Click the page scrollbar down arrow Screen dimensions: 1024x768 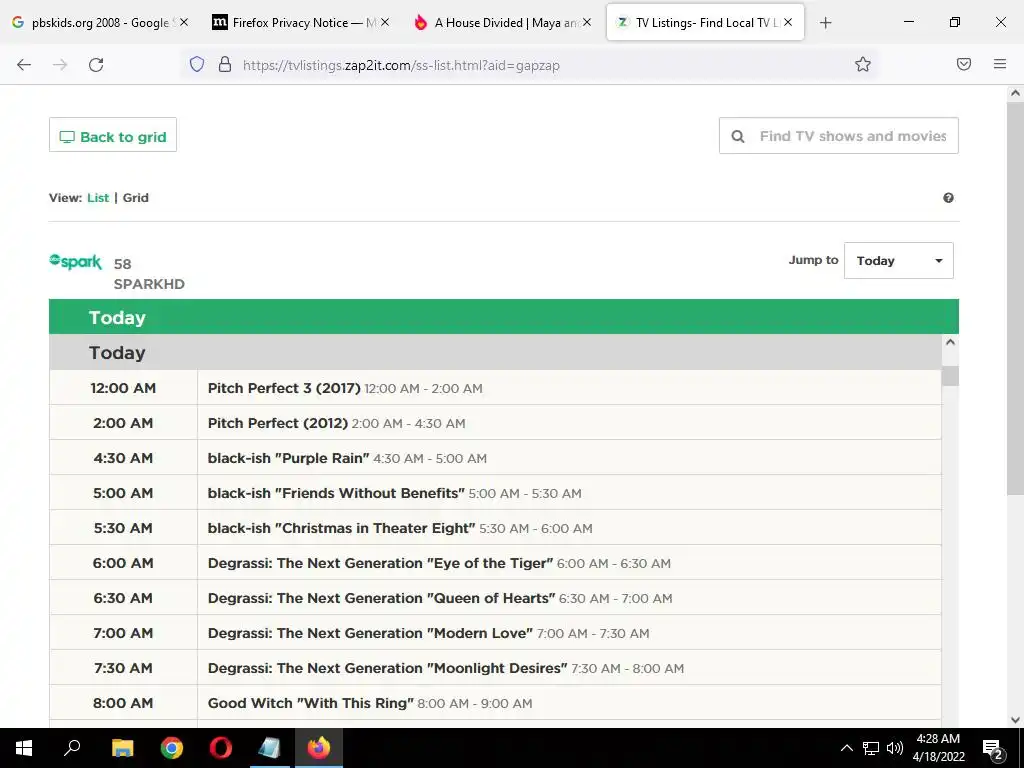1015,720
